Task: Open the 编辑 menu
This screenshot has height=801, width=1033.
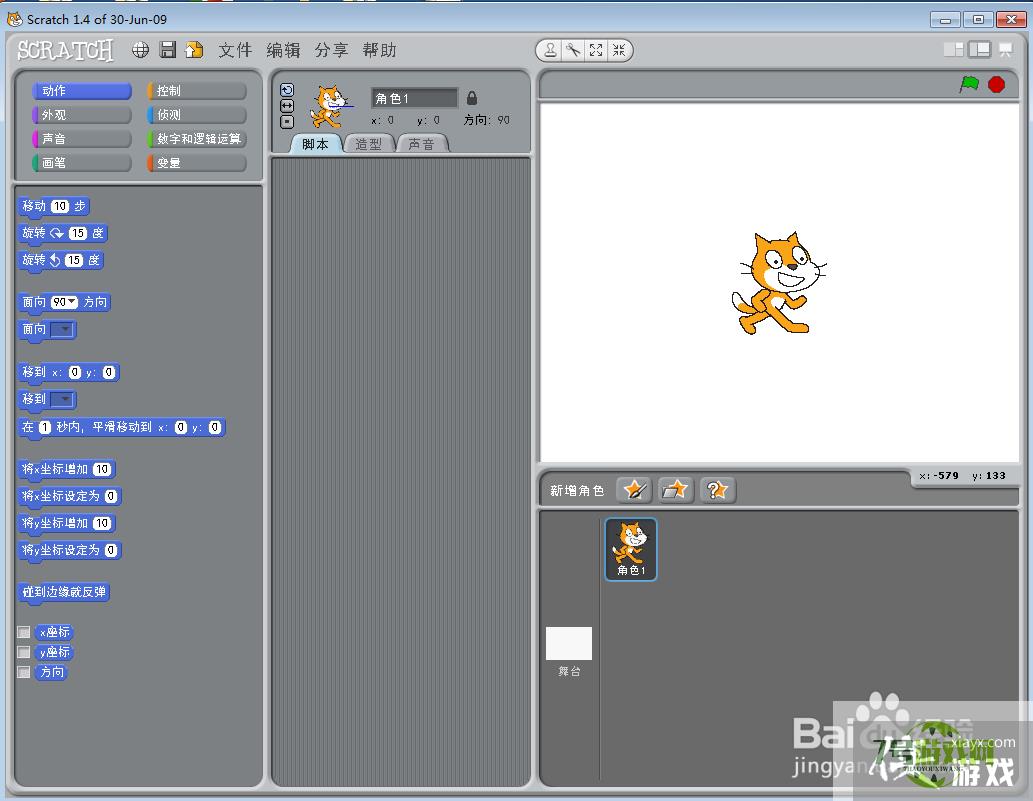Action: (x=283, y=50)
